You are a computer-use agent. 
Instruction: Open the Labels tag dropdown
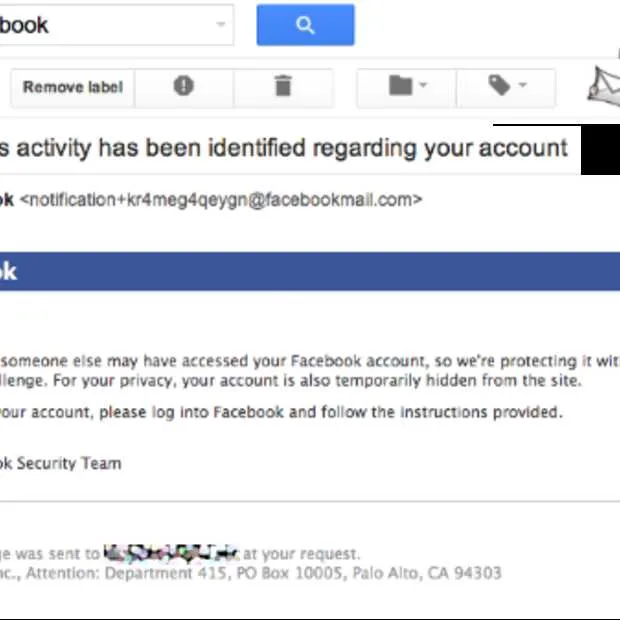coord(506,87)
